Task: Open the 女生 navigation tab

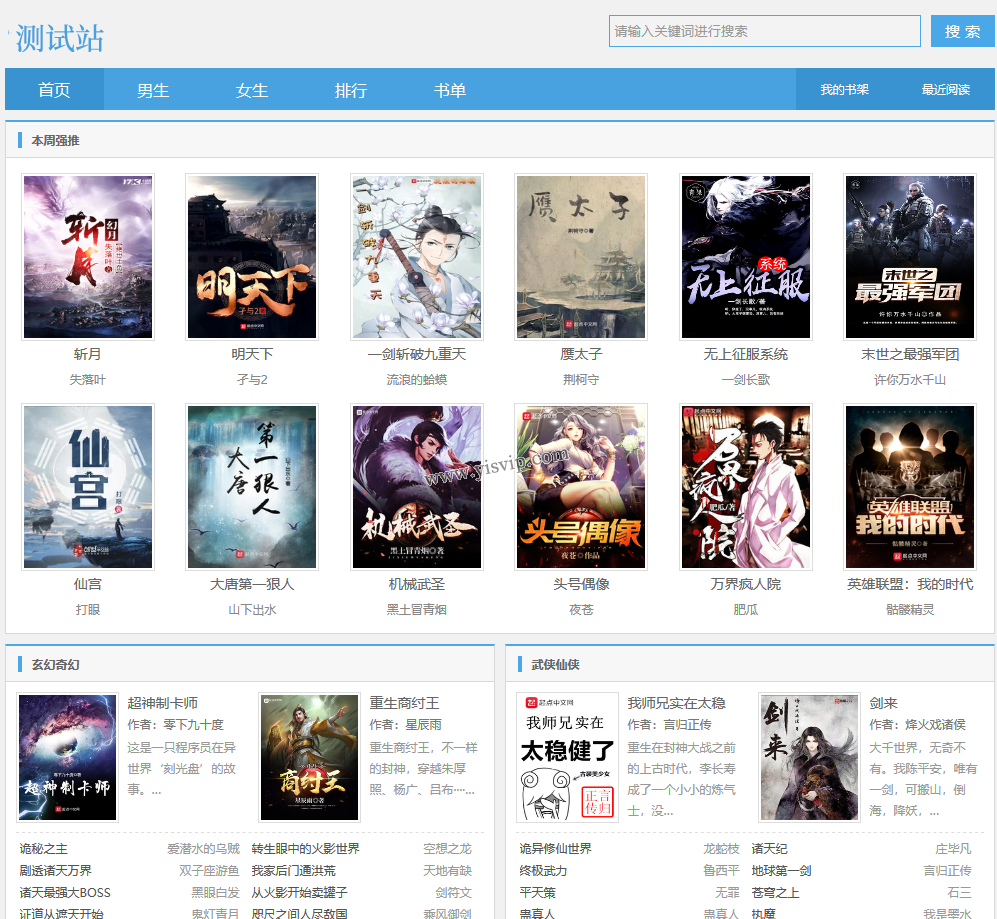Action: [252, 90]
